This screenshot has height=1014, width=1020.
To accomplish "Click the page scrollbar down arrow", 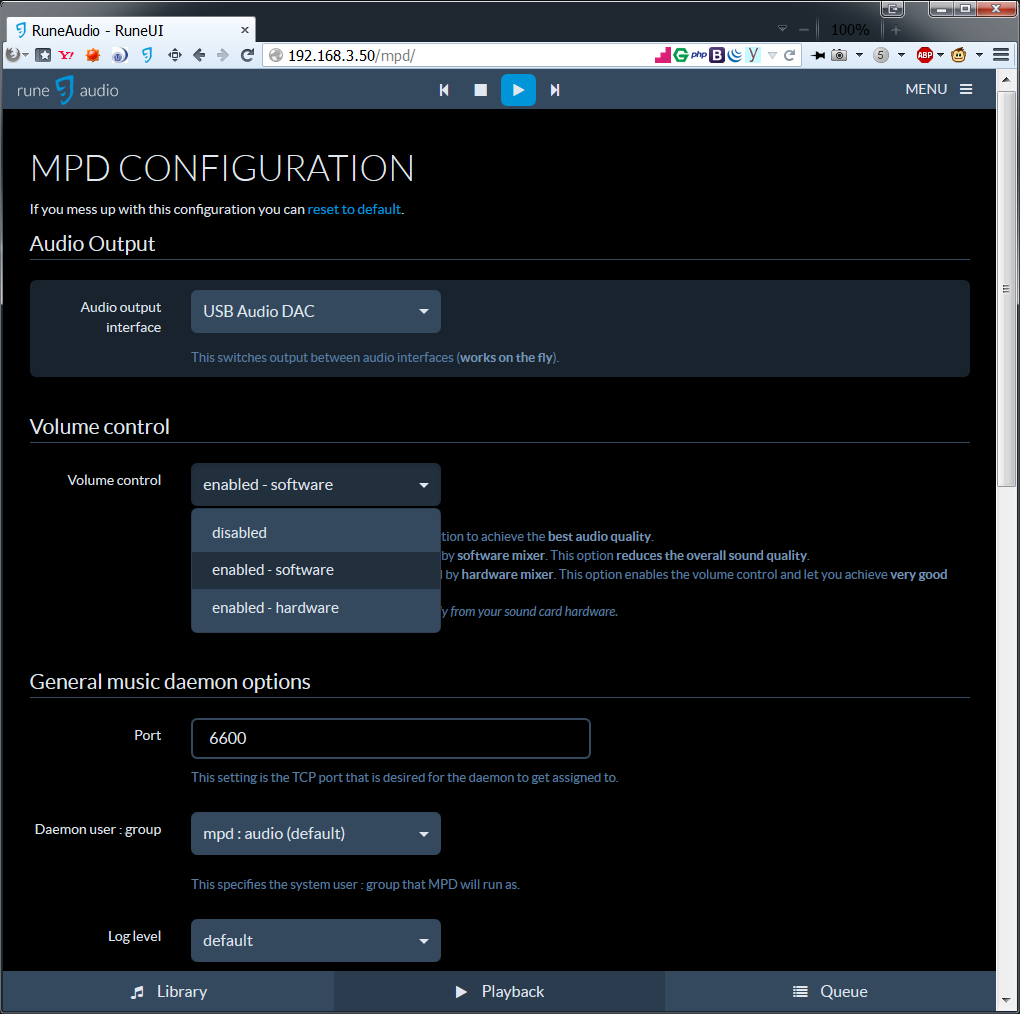I will pyautogui.click(x=1006, y=1000).
